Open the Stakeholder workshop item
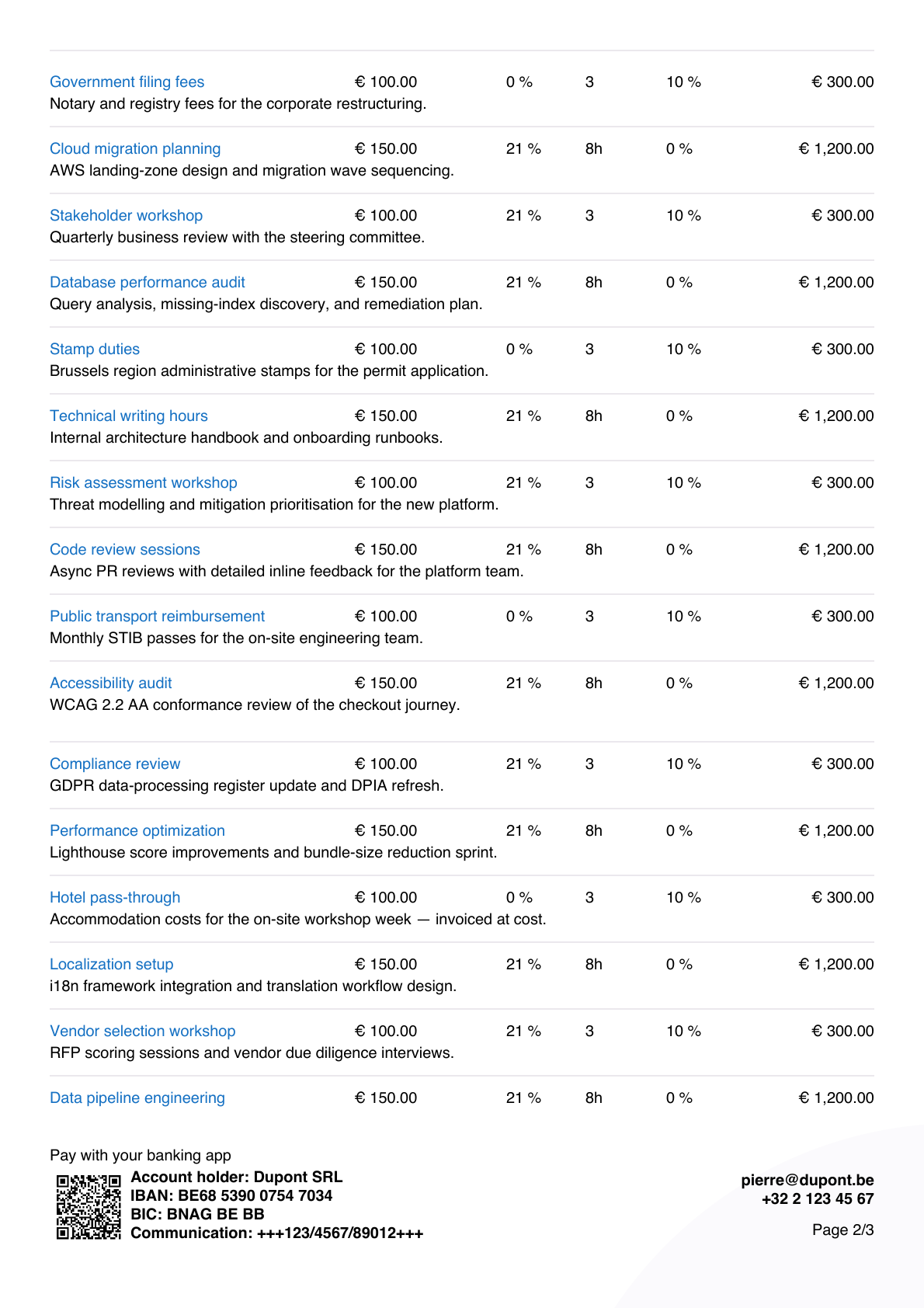924x1308 pixels. pyautogui.click(x=126, y=215)
